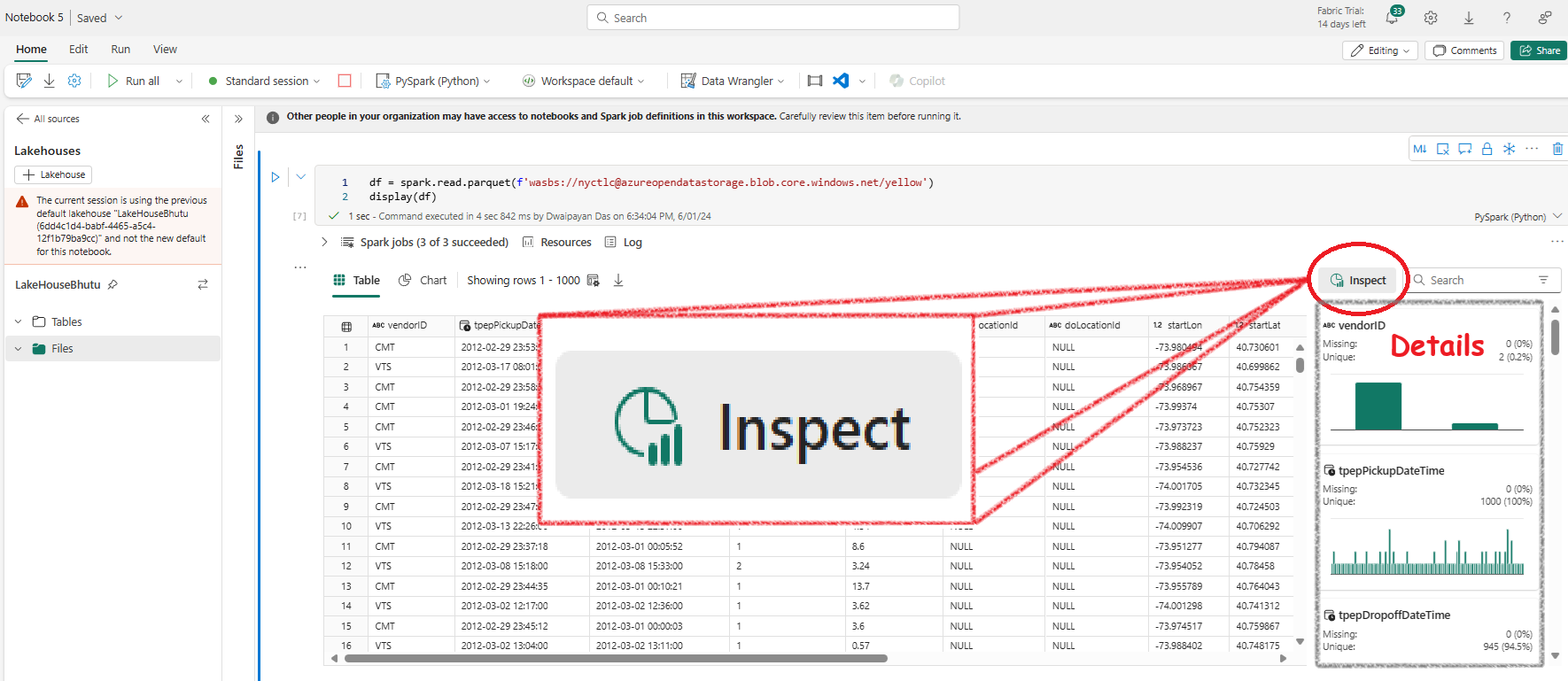
Task: Open the VS Code dropdown arrow
Action: coord(862,81)
